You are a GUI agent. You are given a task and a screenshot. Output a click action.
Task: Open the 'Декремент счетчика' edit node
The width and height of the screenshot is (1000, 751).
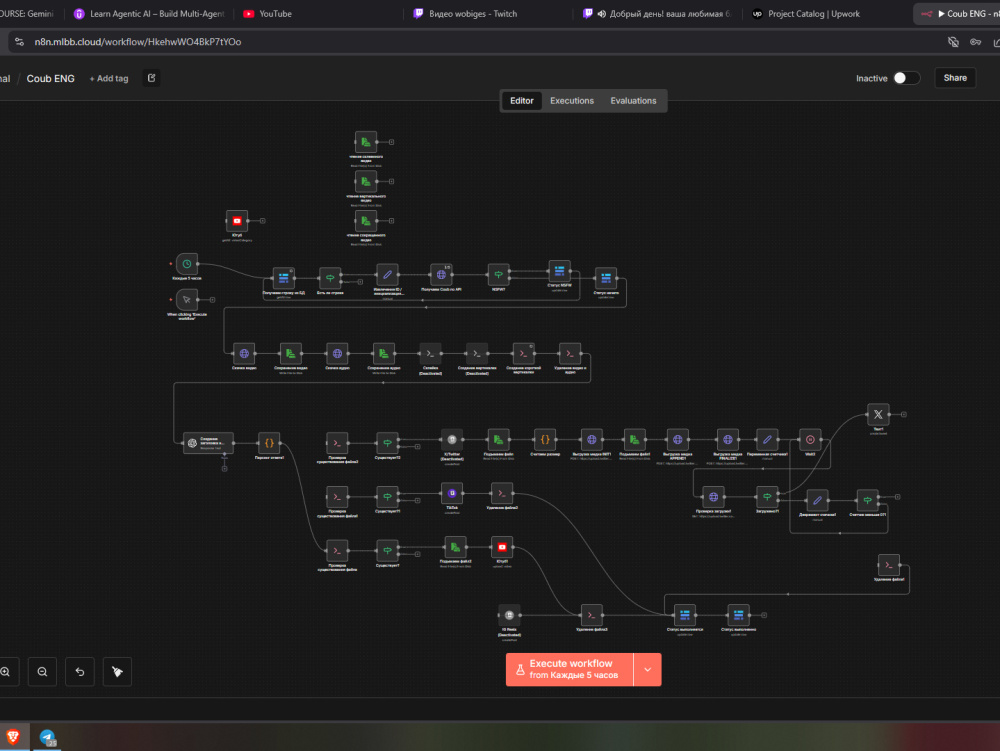point(818,500)
